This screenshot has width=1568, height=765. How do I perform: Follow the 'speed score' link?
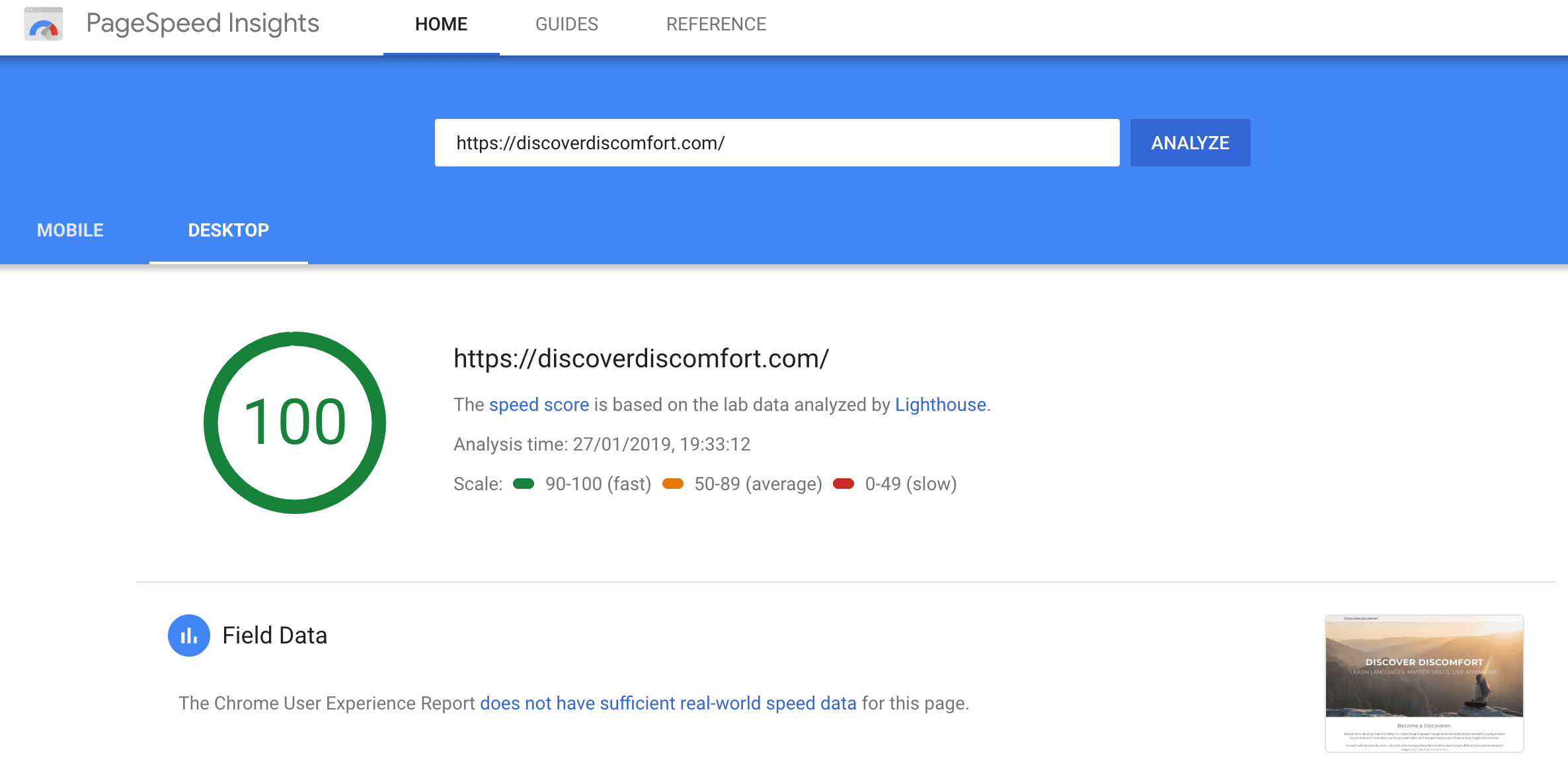point(539,404)
